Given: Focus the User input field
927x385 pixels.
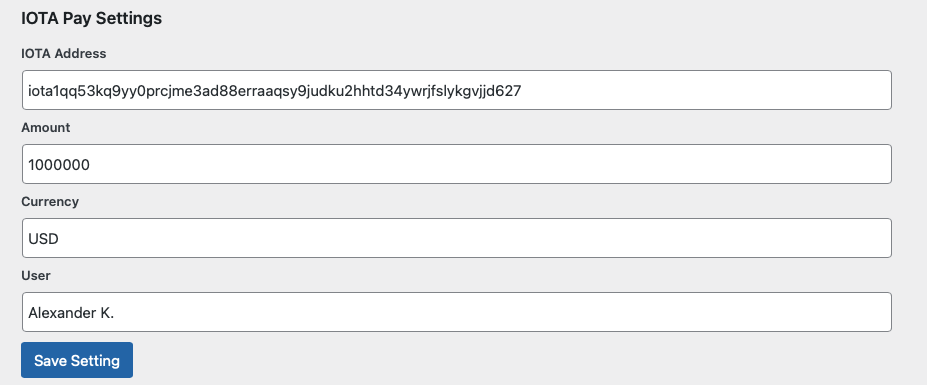Looking at the screenshot, I should [x=456, y=312].
